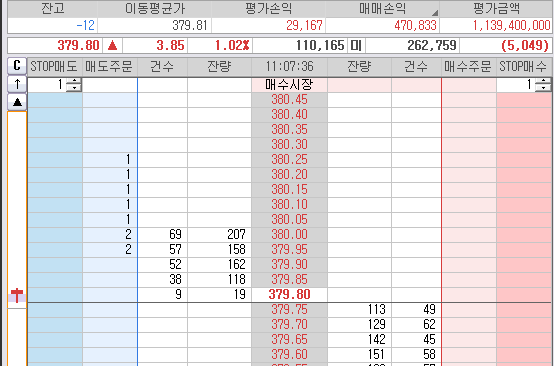Click the 매도주문 column header
Image resolution: width=554 pixels, height=366 pixels.
coord(110,66)
